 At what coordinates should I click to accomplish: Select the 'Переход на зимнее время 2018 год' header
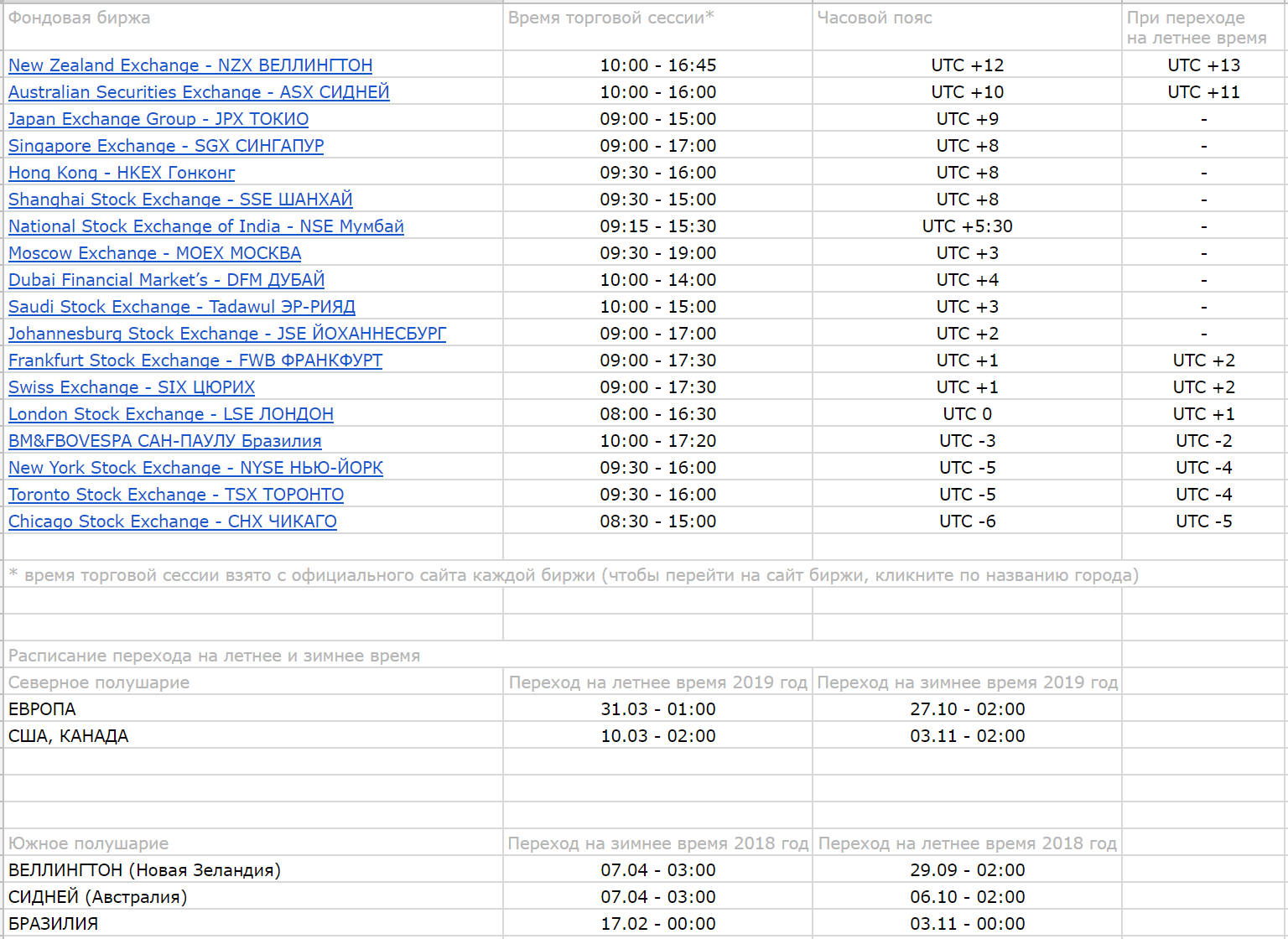click(x=658, y=843)
